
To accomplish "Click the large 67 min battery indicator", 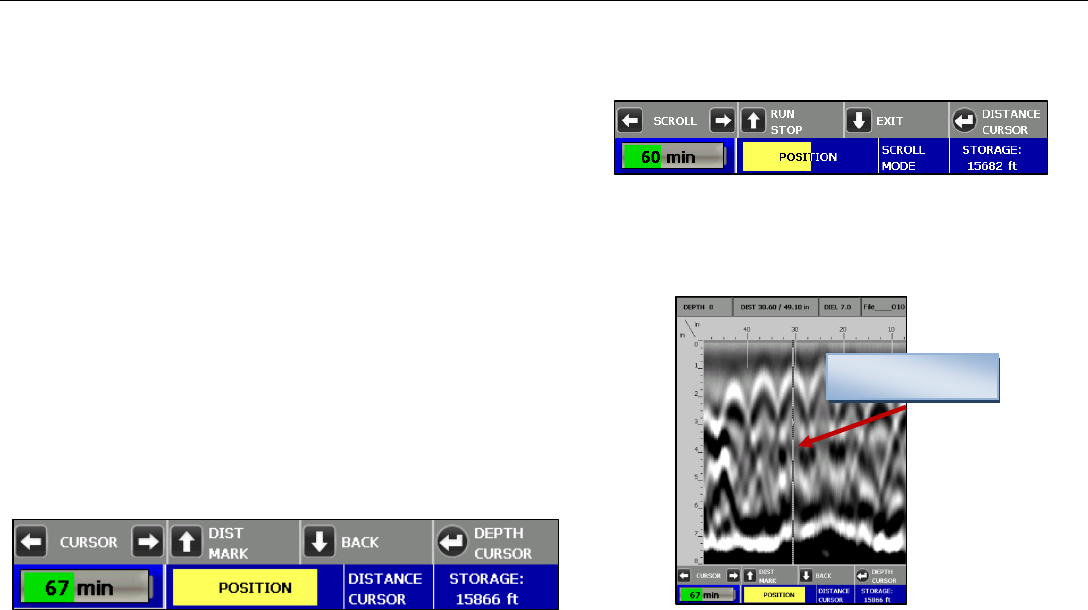I will (87, 587).
